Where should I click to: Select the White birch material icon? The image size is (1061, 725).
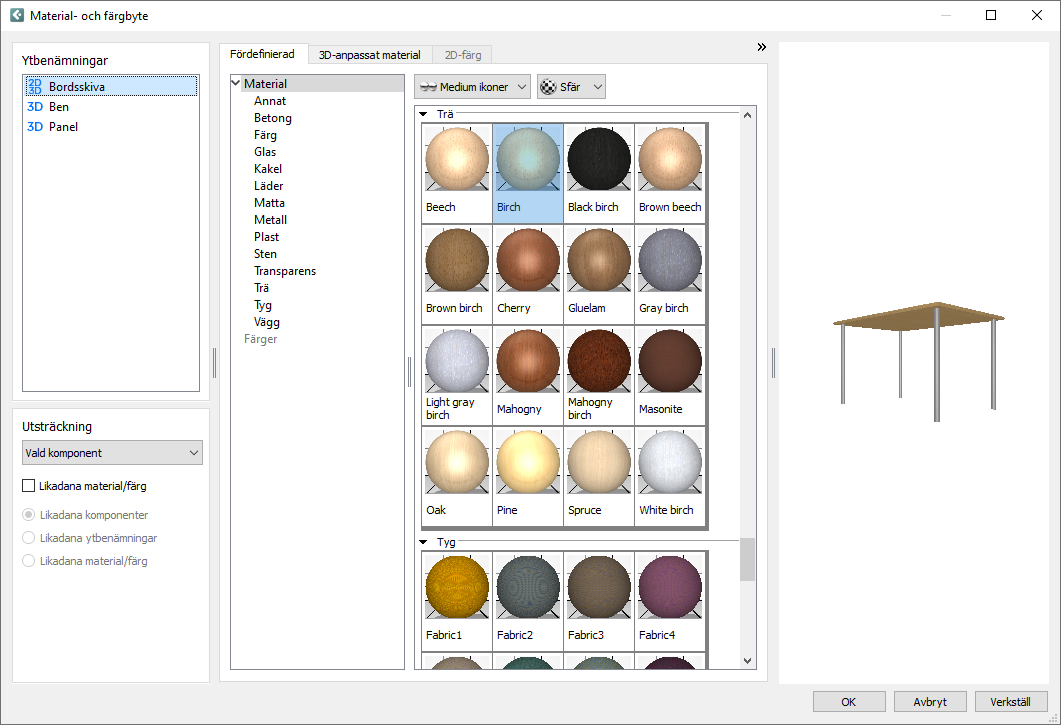(x=670, y=463)
